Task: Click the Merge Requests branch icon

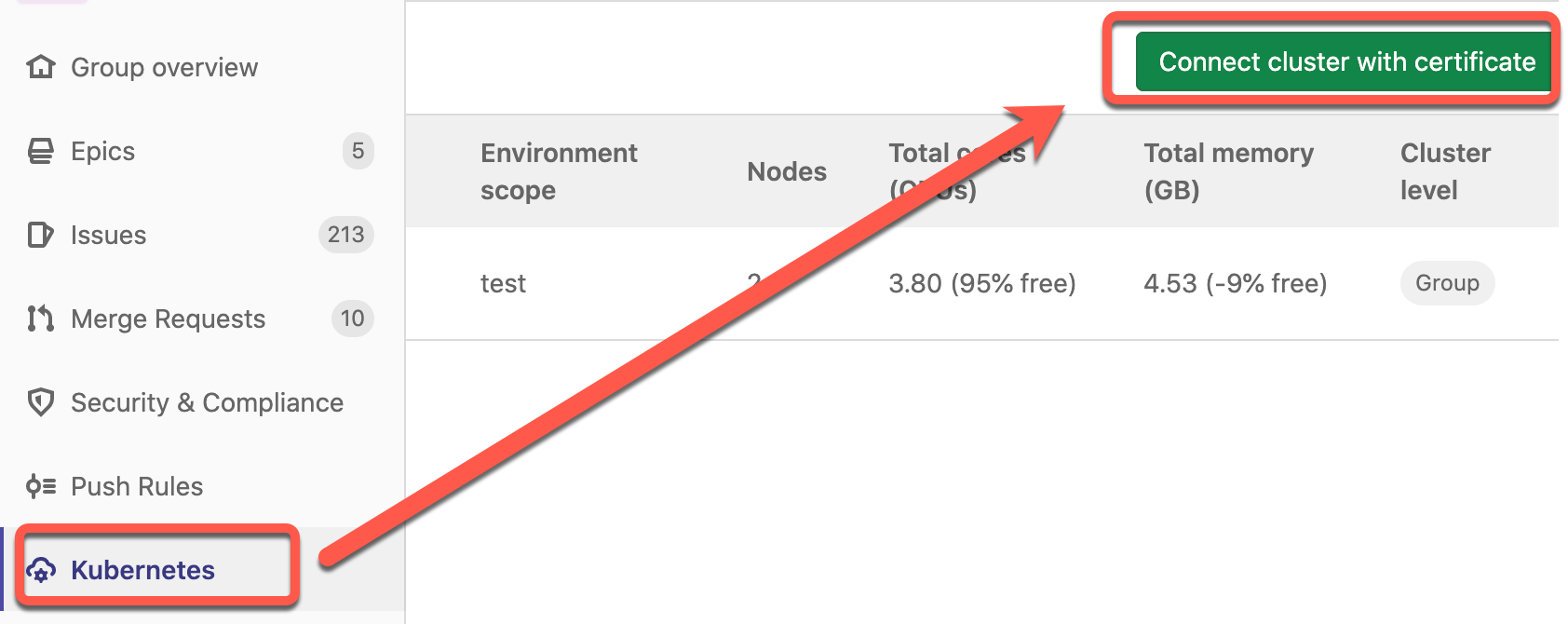Action: pyautogui.click(x=41, y=319)
